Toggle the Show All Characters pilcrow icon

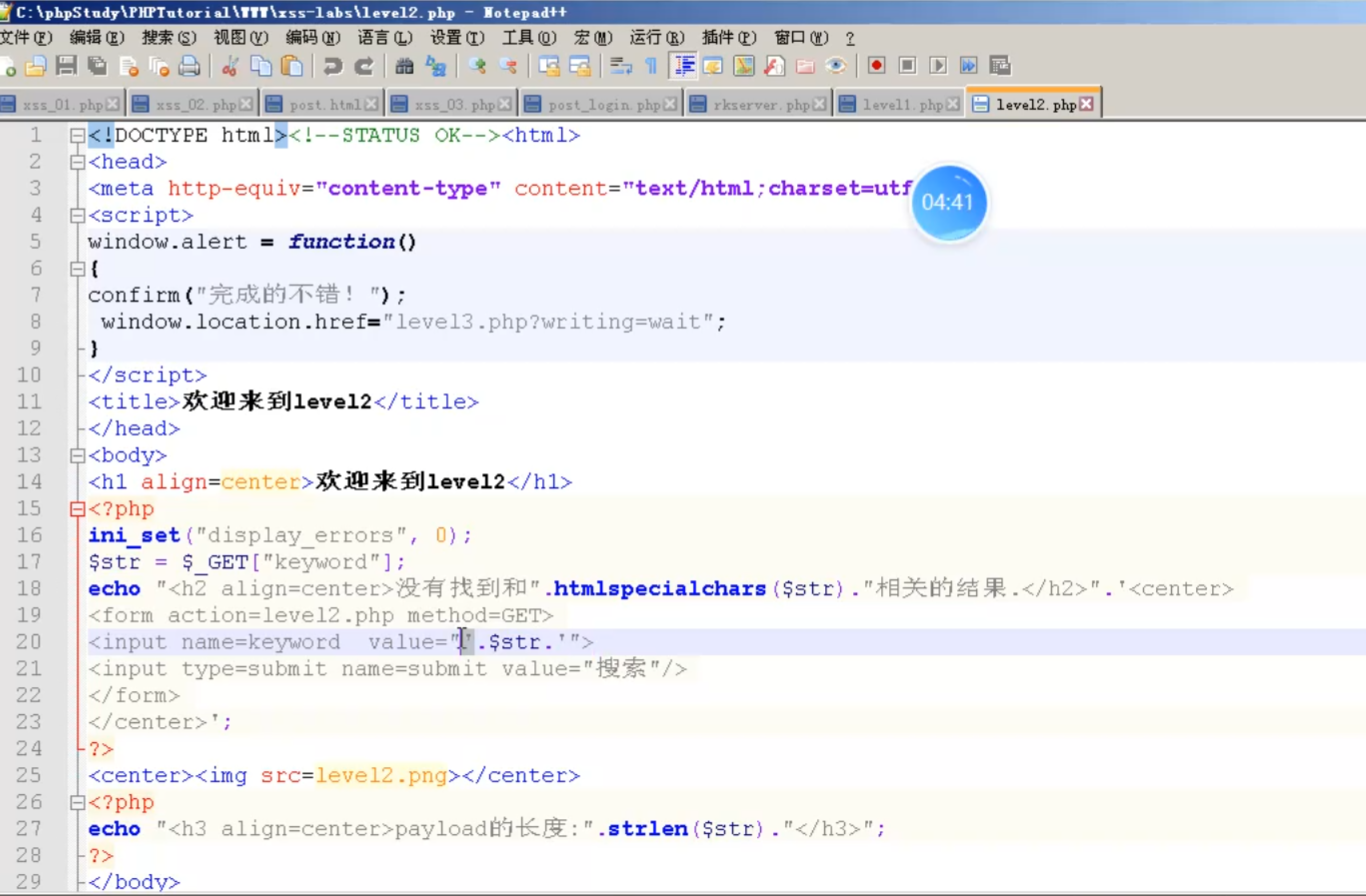[651, 65]
